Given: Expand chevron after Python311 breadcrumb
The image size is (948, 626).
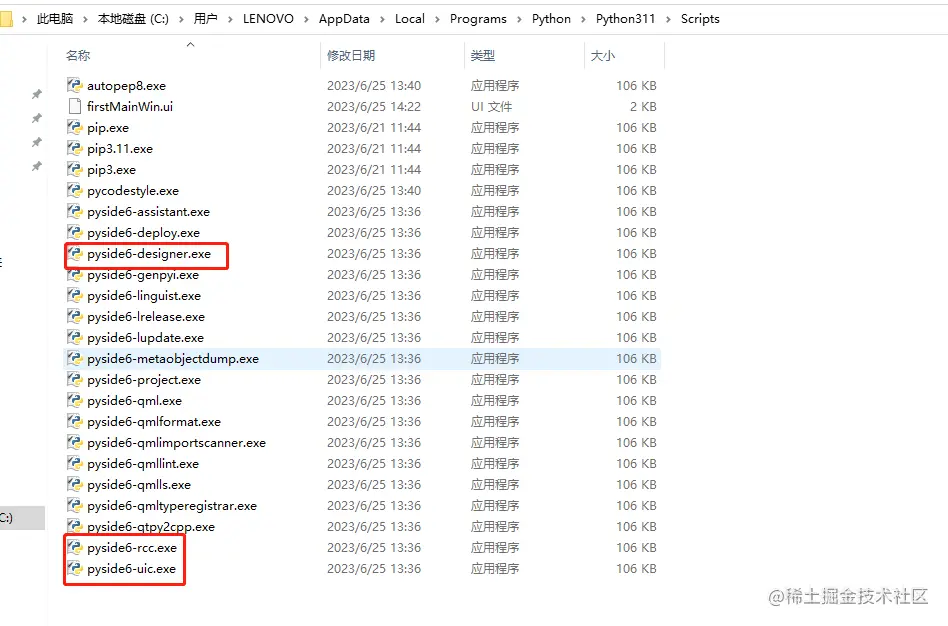Looking at the screenshot, I should [668, 19].
